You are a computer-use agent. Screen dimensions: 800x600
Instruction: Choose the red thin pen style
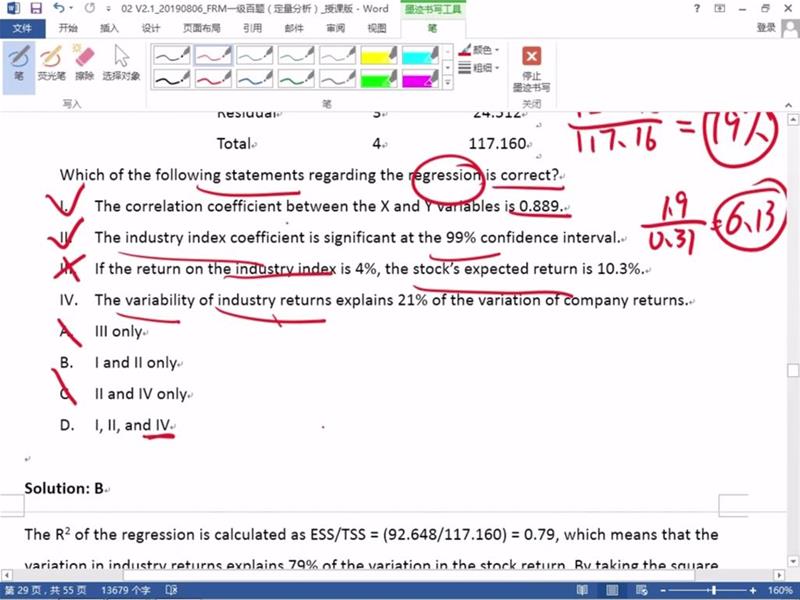213,55
